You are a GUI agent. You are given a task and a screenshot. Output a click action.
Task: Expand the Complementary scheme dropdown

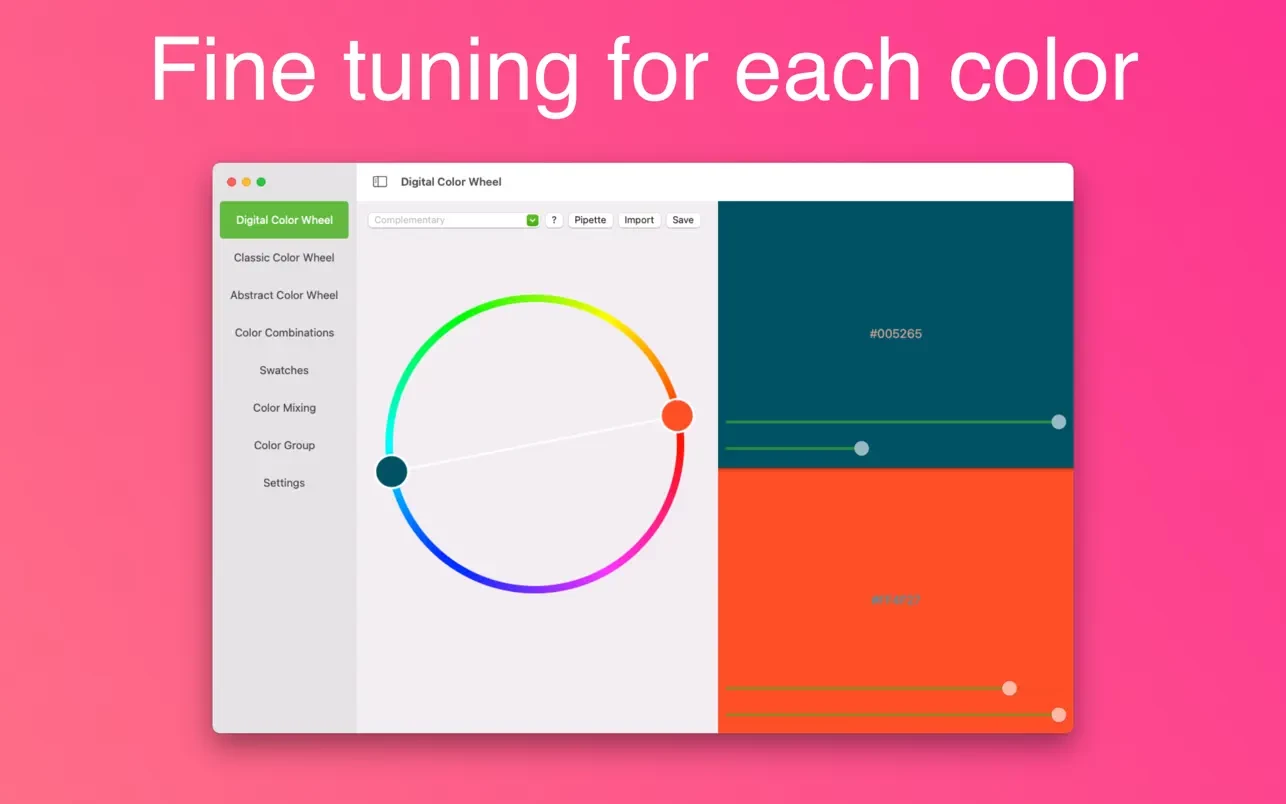531,219
